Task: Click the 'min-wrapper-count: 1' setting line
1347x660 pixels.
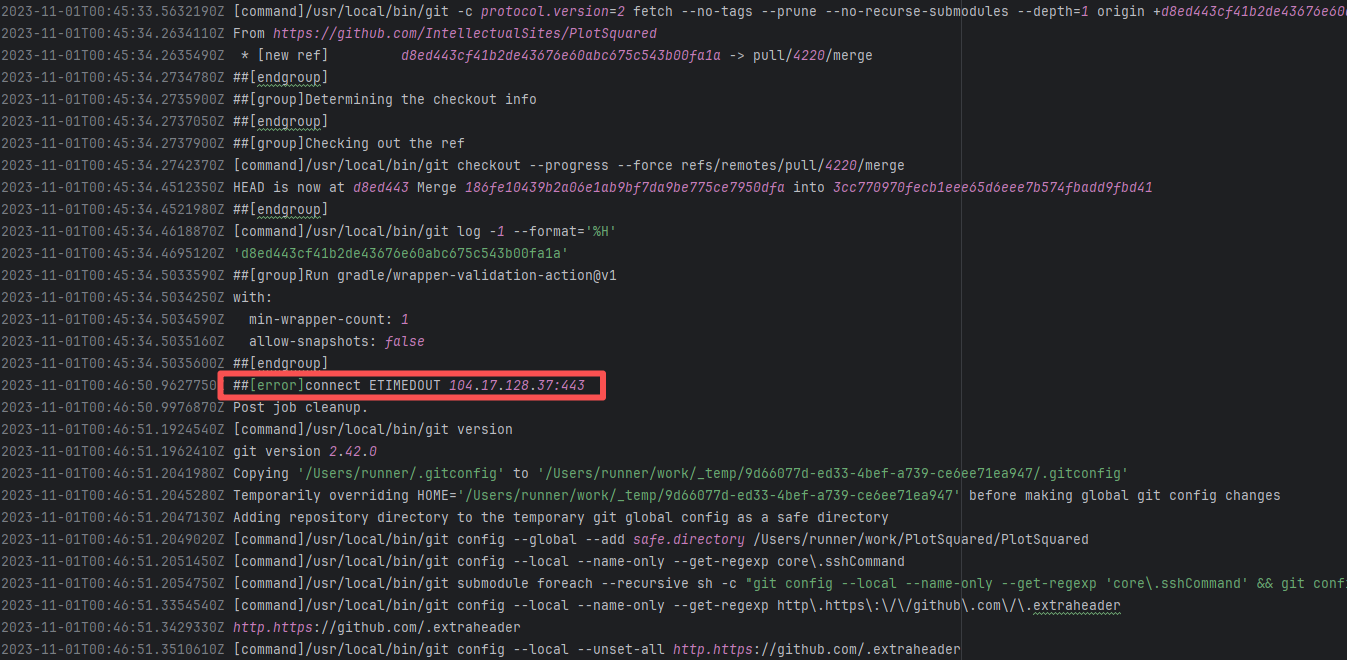Action: coord(328,319)
